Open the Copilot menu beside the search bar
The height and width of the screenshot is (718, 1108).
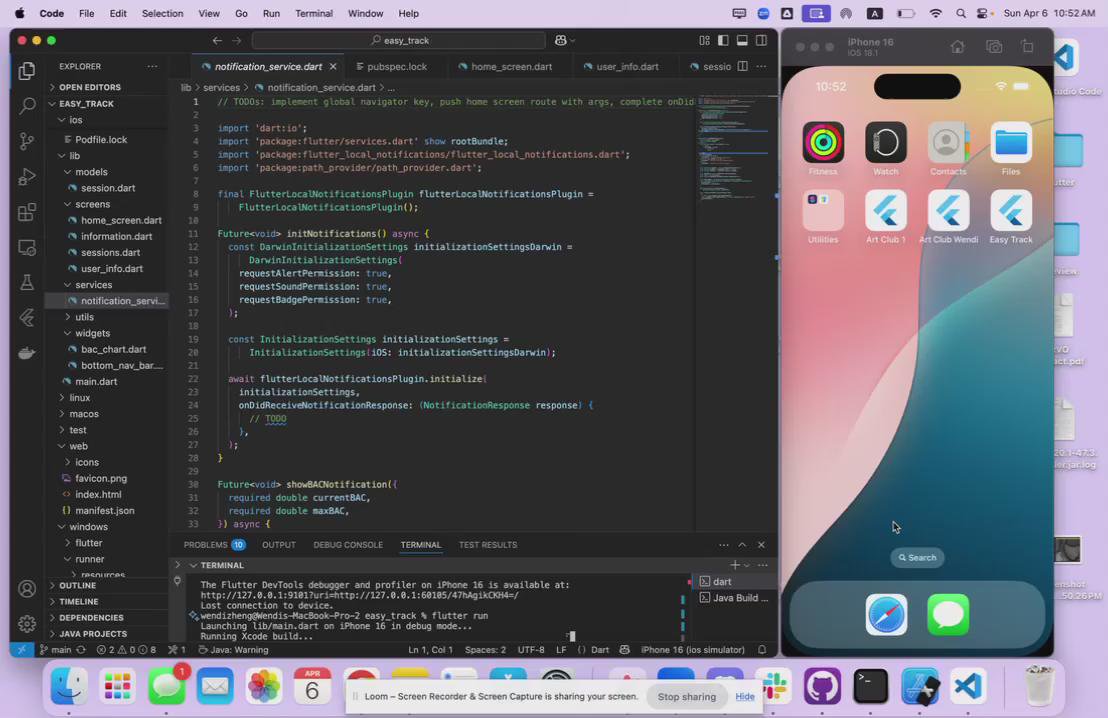(564, 40)
